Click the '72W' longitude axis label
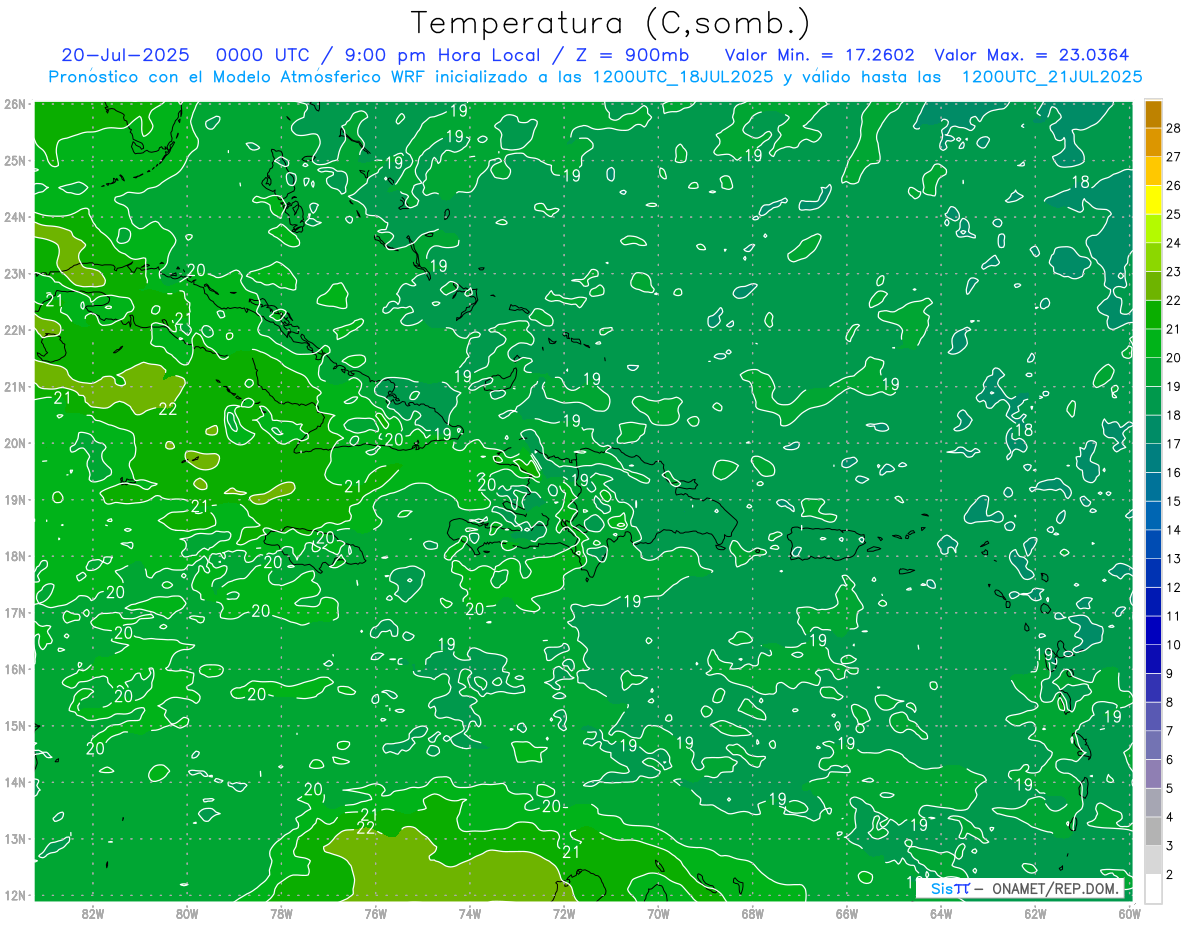This screenshot has height=927, width=1200. pos(564,913)
